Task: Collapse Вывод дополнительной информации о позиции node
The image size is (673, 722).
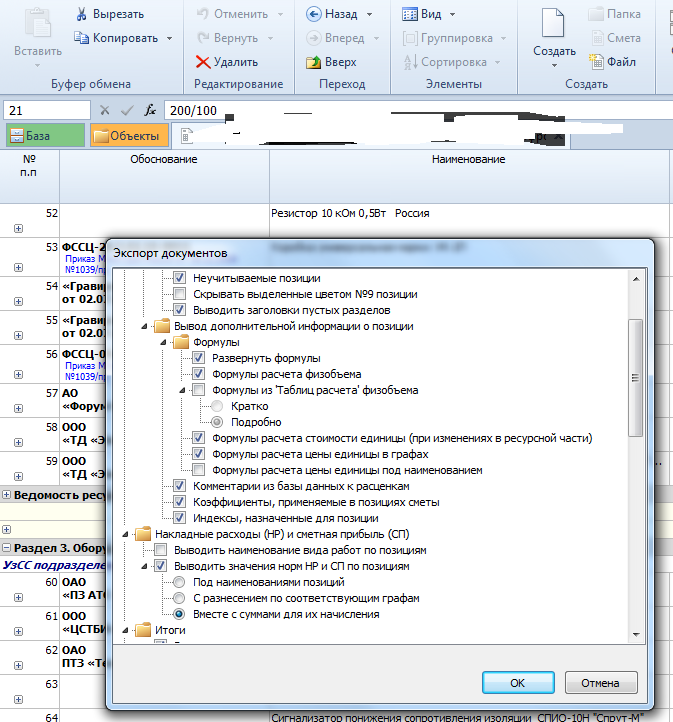Action: click(x=144, y=326)
